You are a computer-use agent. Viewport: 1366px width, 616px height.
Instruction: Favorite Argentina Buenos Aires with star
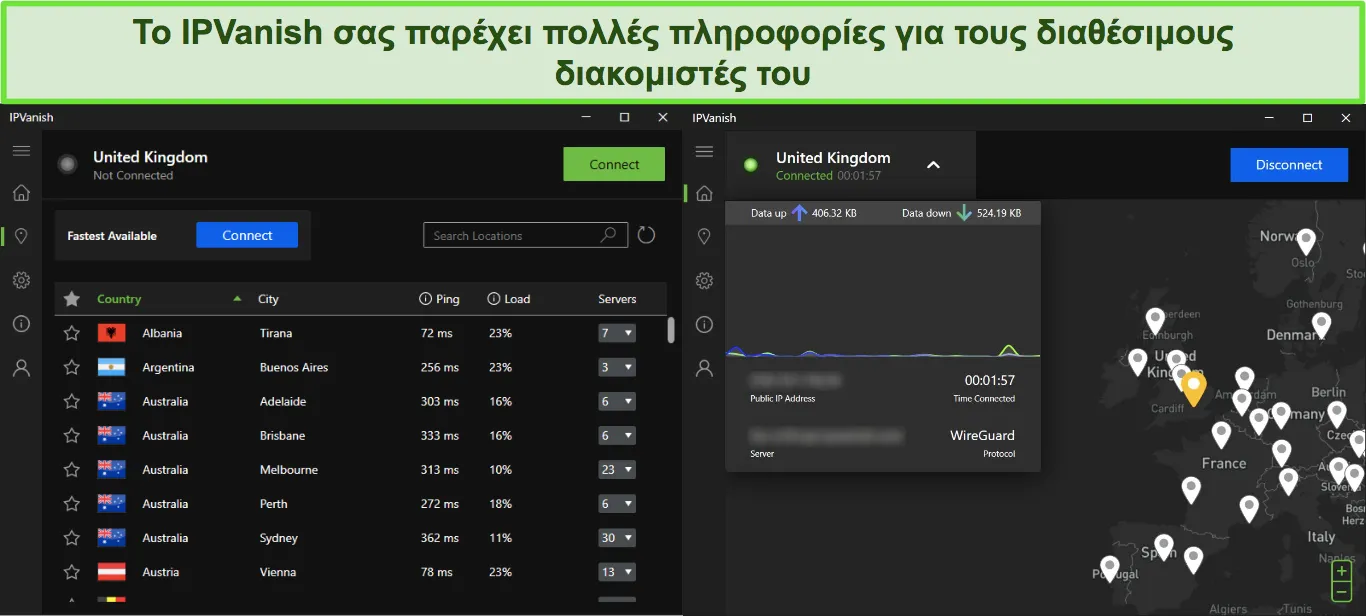pos(71,367)
